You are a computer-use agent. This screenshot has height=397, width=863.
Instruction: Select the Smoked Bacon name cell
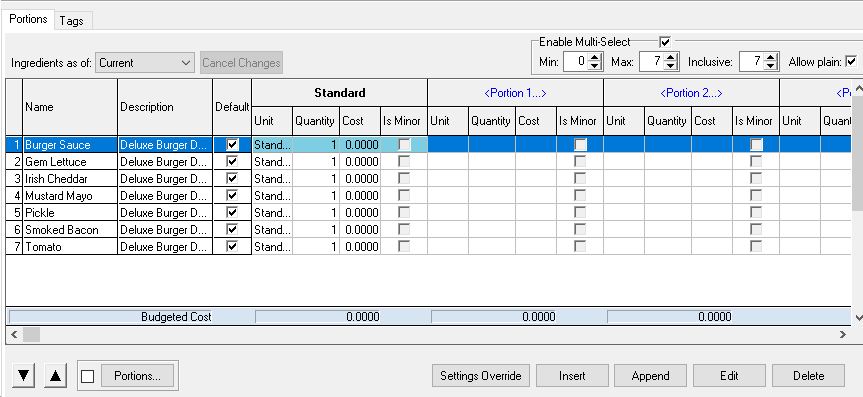70,230
